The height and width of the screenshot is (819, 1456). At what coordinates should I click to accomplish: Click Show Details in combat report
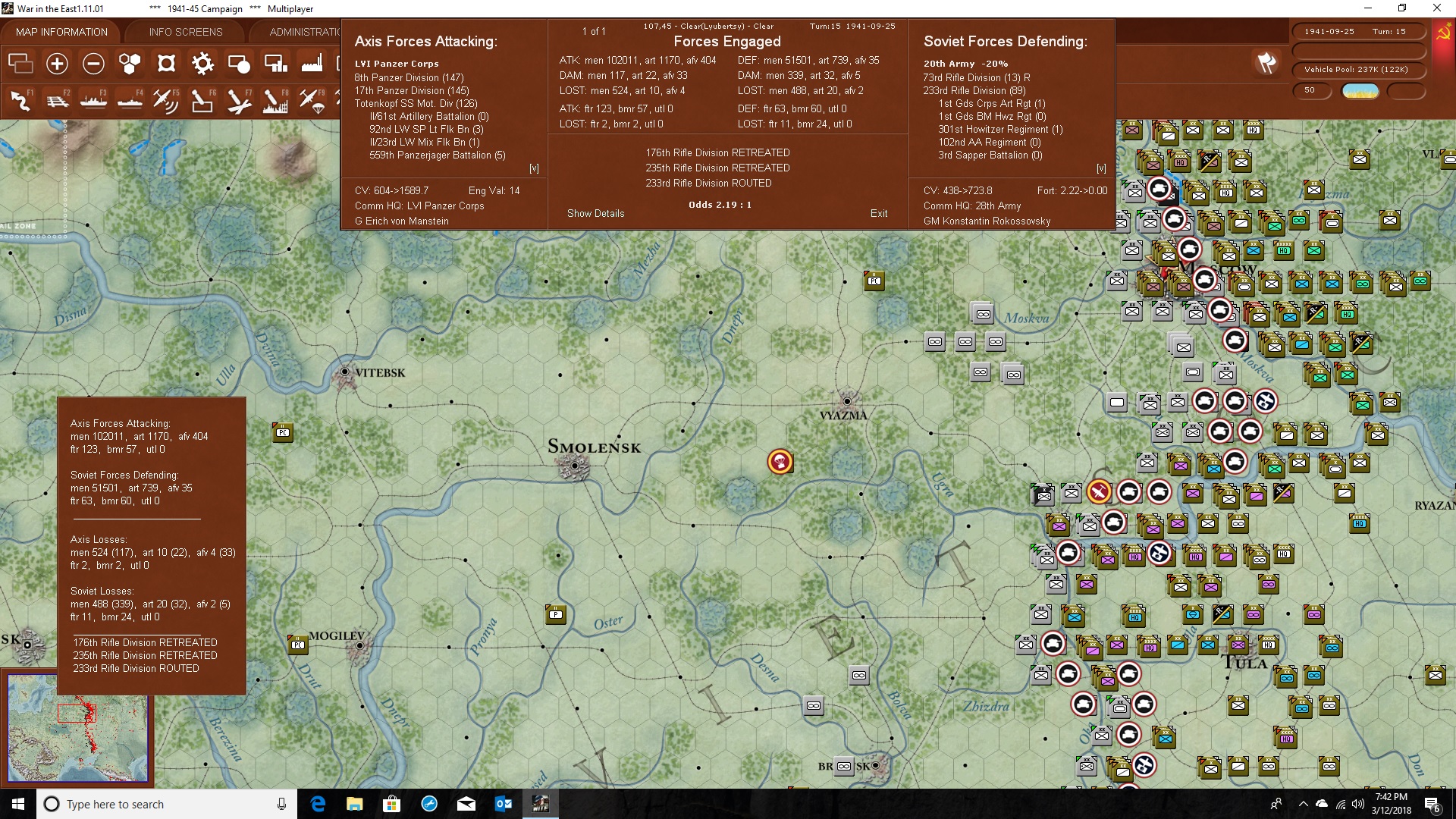tap(595, 213)
